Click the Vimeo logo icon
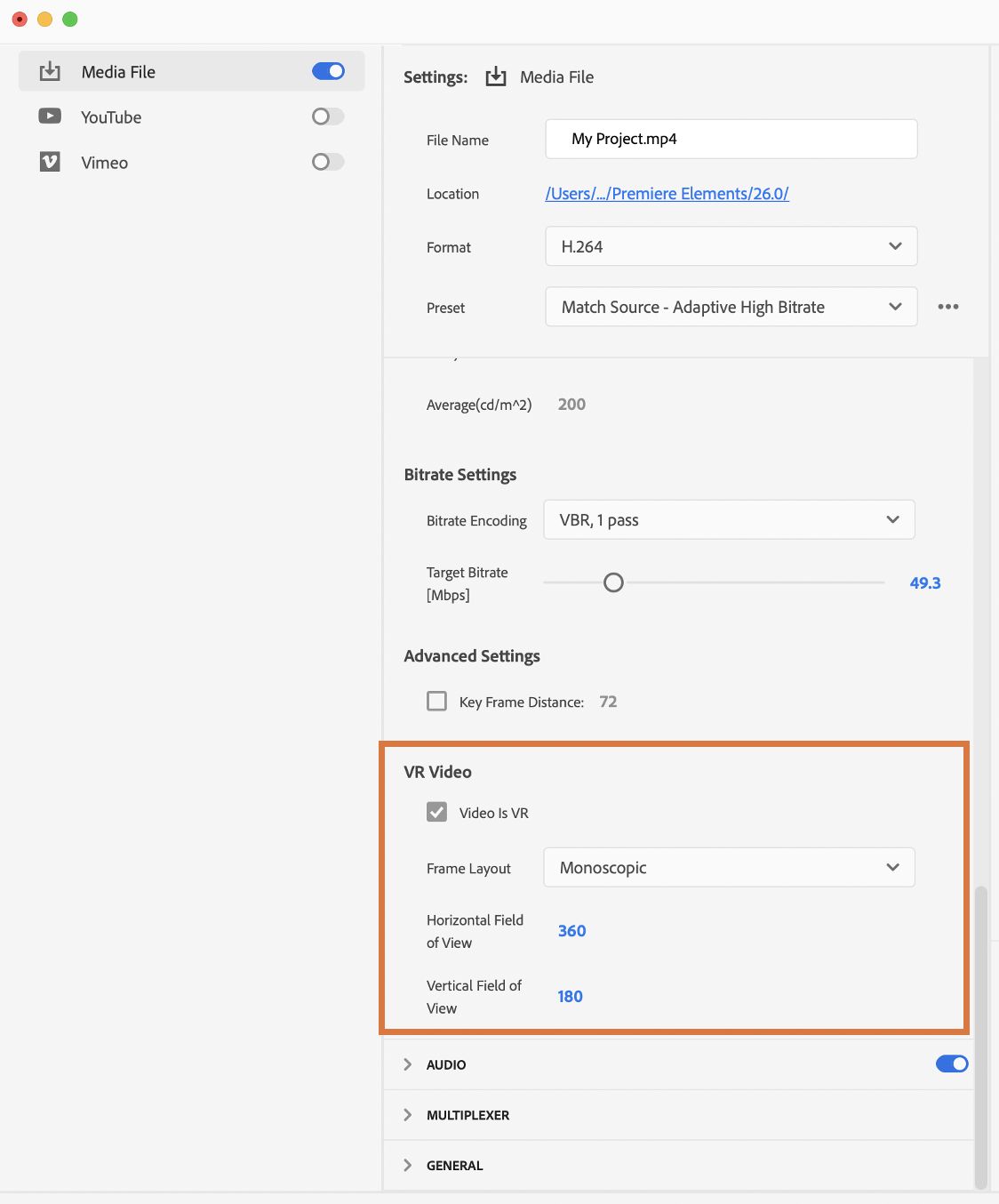The width and height of the screenshot is (999, 1204). tap(50, 162)
